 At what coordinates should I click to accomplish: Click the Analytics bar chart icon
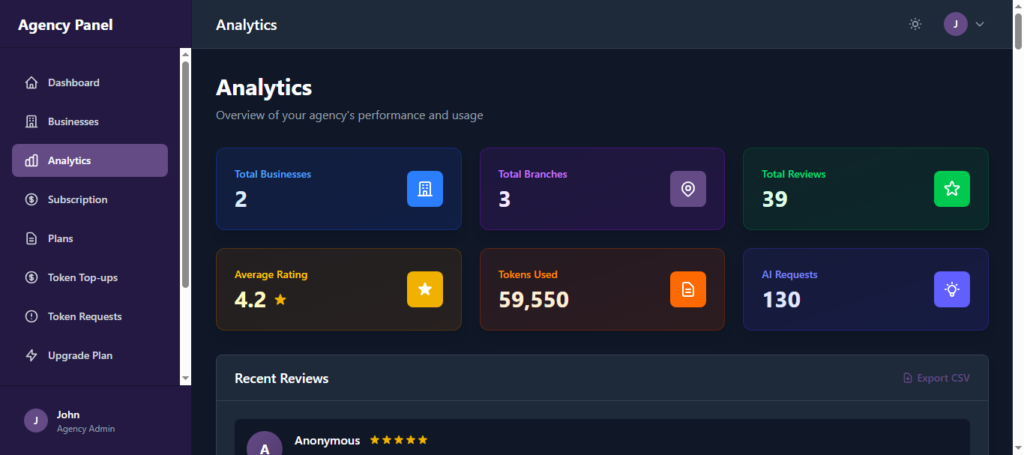(31, 161)
